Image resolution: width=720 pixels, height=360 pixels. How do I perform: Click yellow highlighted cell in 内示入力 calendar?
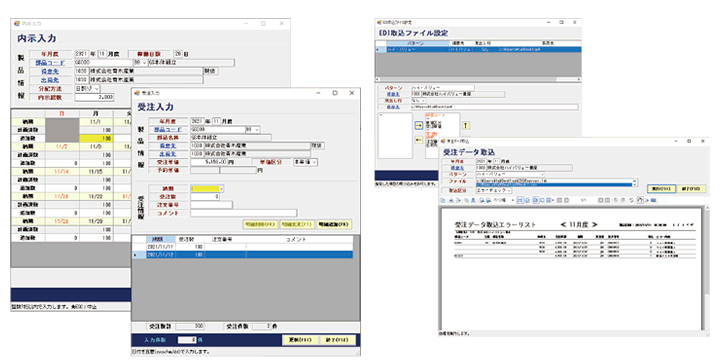coord(96,138)
